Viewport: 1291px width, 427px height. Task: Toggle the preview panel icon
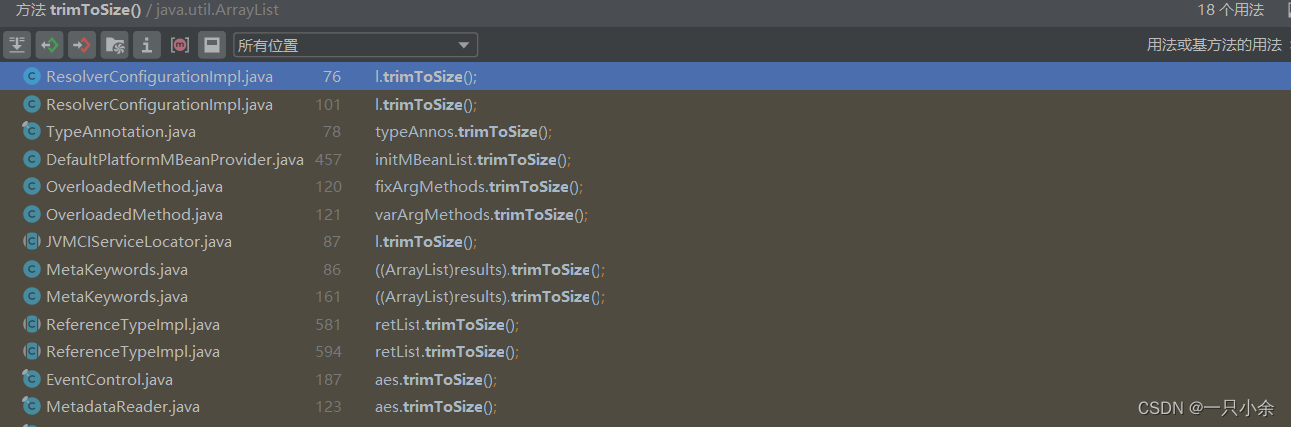pyautogui.click(x=211, y=45)
